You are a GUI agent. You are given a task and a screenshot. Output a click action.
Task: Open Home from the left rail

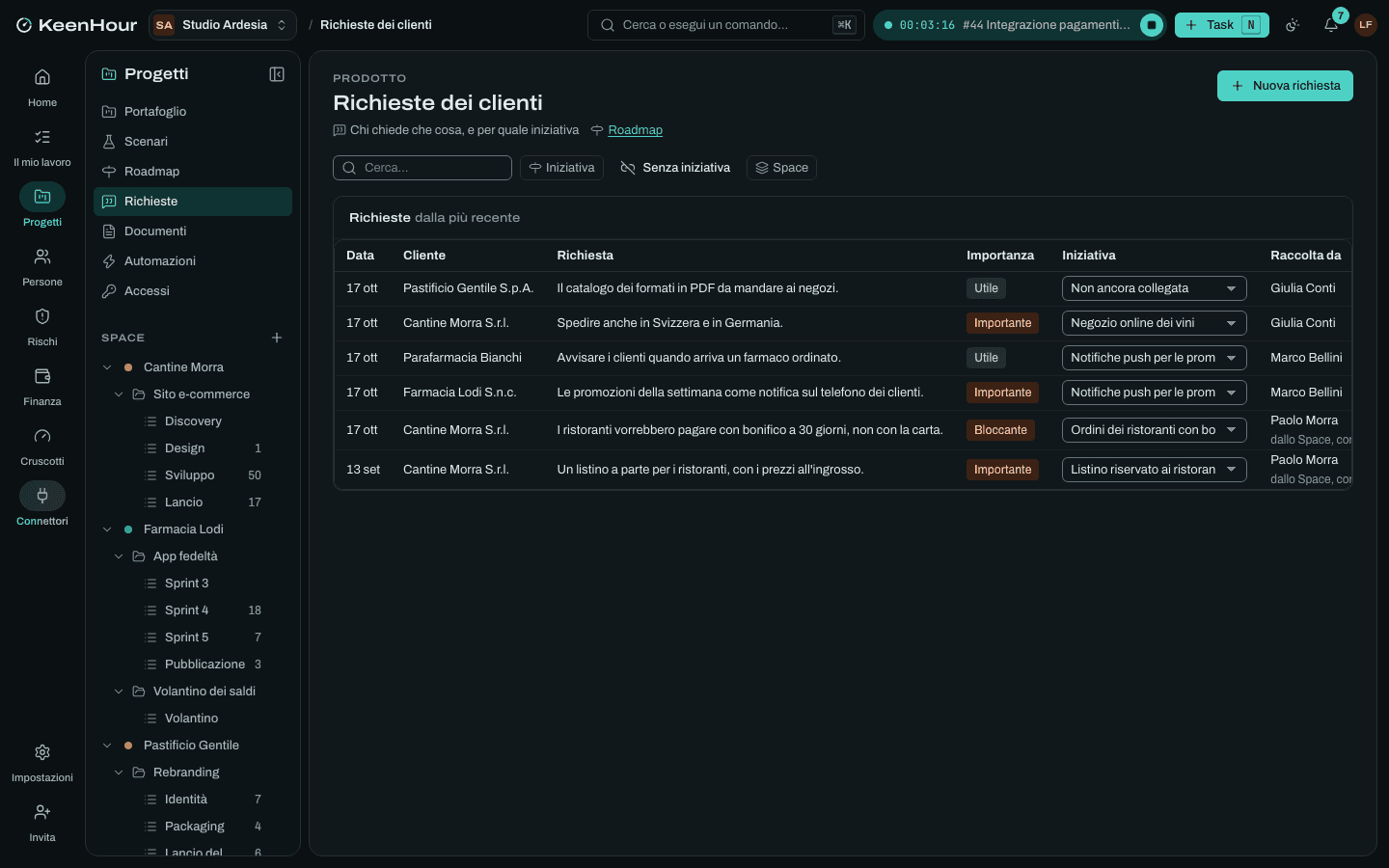click(x=42, y=88)
